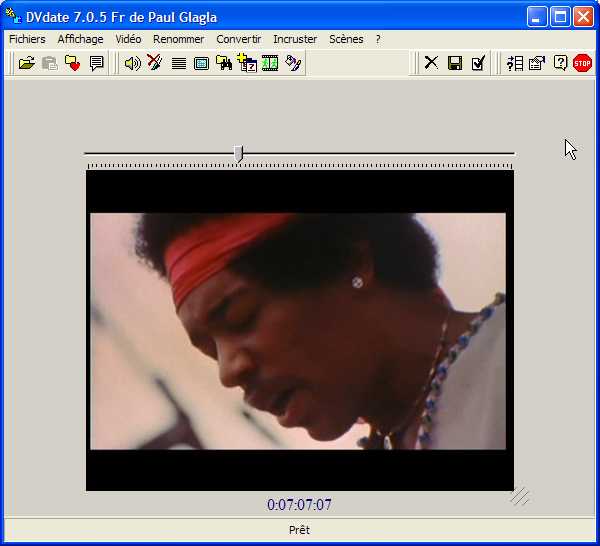
Task: Click the grayed paste clipboard icon
Action: pos(49,63)
